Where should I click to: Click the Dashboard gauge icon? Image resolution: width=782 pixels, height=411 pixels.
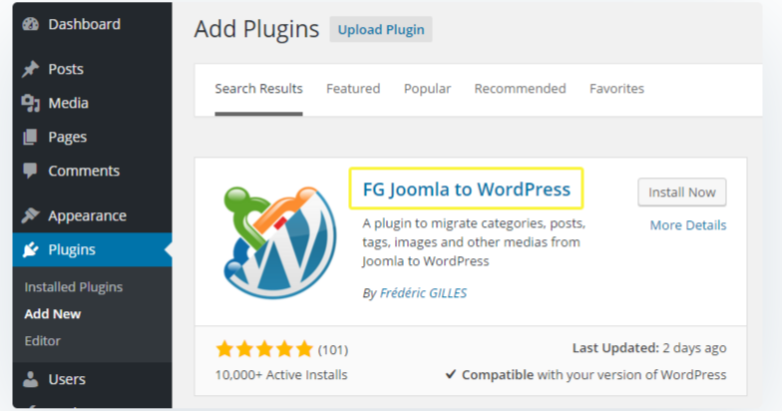30,24
